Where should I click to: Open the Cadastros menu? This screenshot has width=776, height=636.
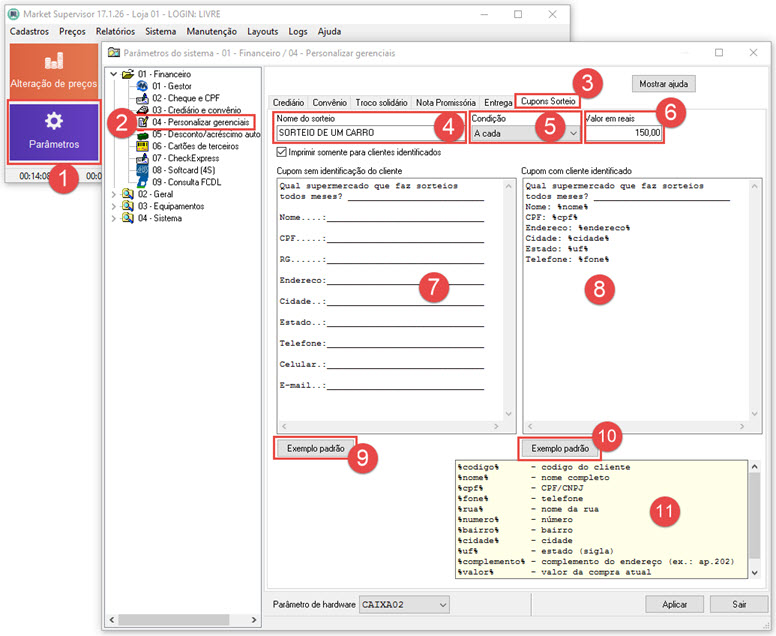(x=29, y=31)
